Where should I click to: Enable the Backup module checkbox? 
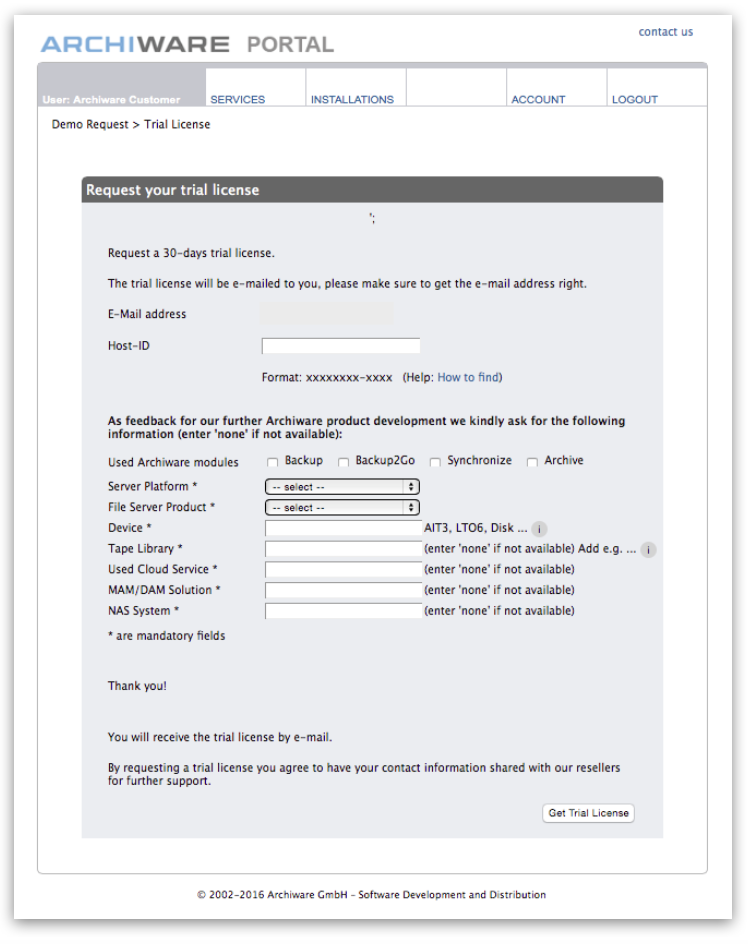coord(273,462)
